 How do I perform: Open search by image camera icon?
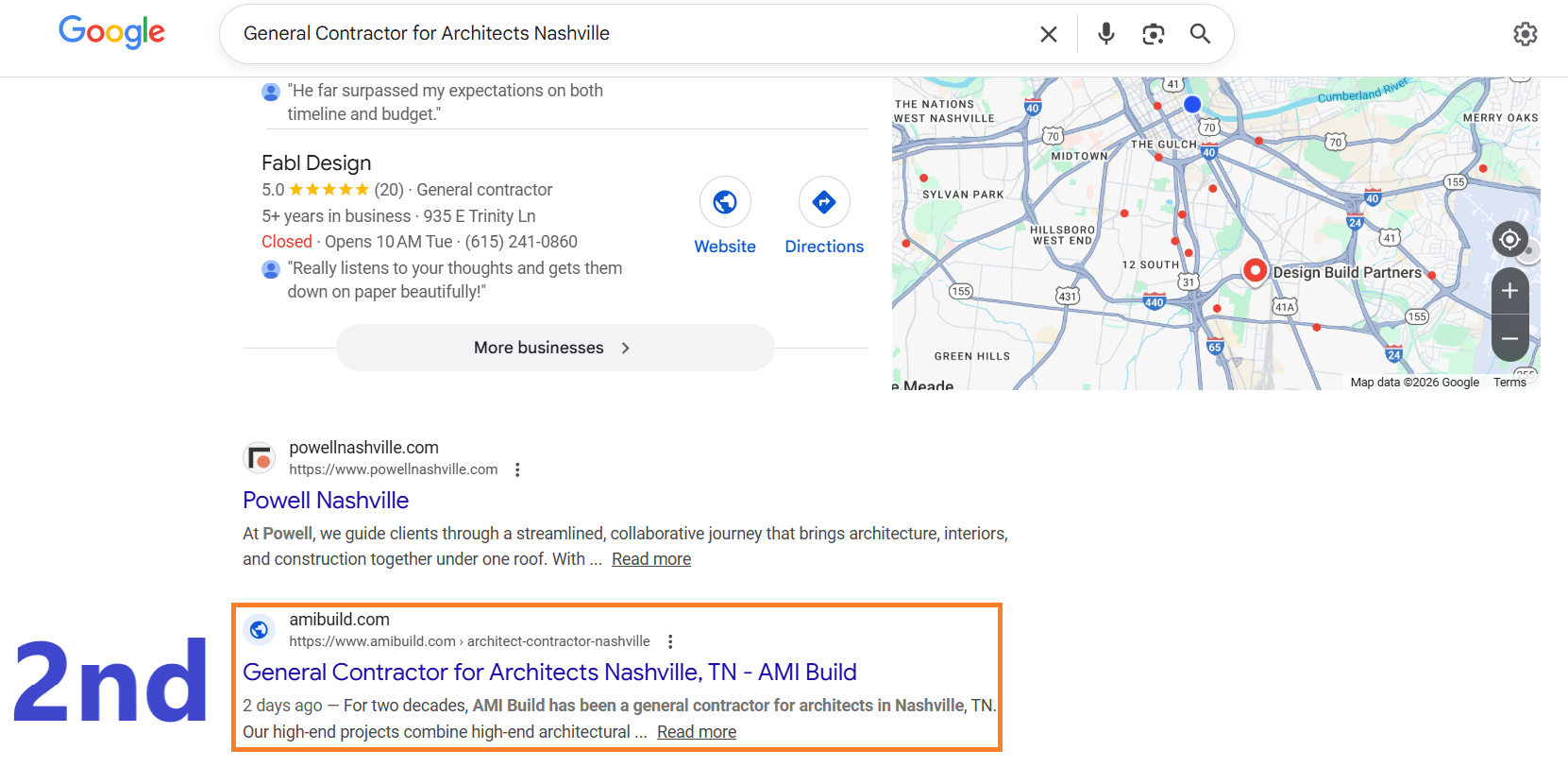point(1153,34)
